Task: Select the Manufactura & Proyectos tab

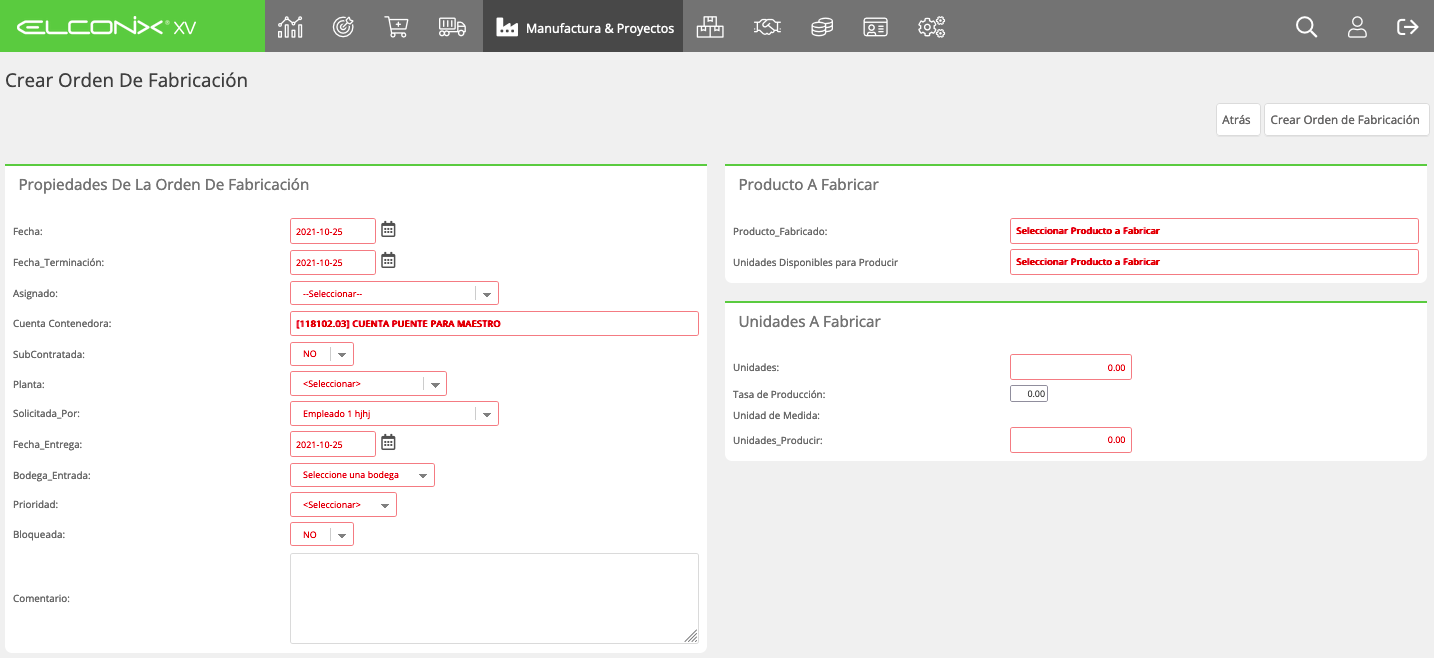Action: [x=583, y=27]
